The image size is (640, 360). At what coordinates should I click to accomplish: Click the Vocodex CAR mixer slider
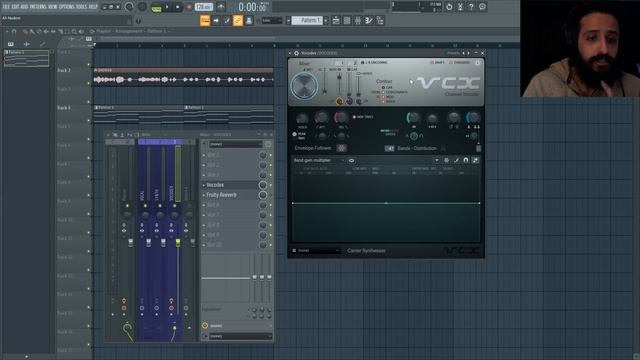point(349,83)
